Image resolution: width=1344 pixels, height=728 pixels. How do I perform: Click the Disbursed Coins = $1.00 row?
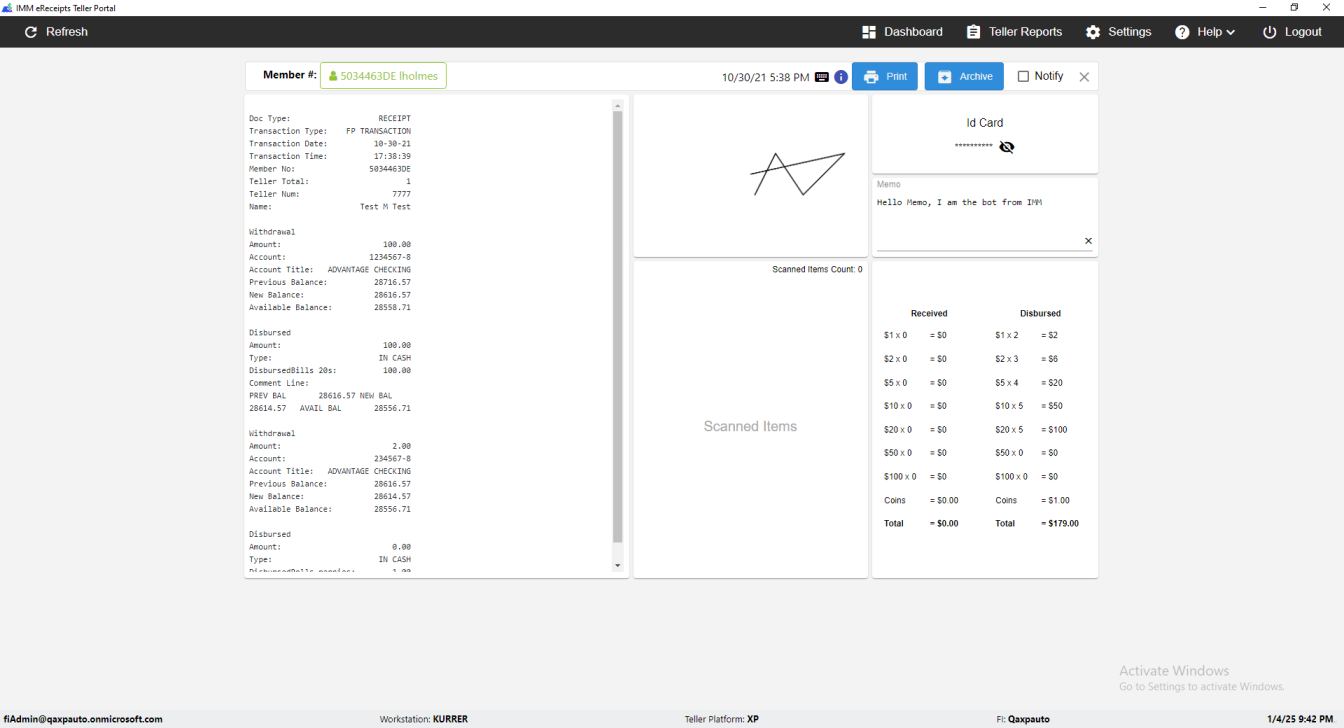point(1032,500)
